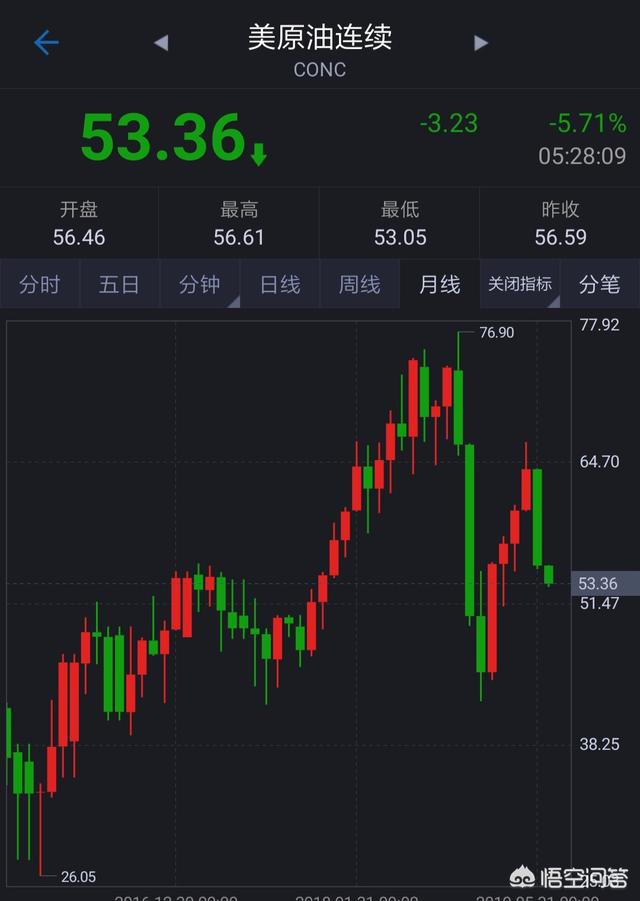Tap the Wukong Q&A watermark logo
640x901 pixels.
pyautogui.click(x=568, y=877)
